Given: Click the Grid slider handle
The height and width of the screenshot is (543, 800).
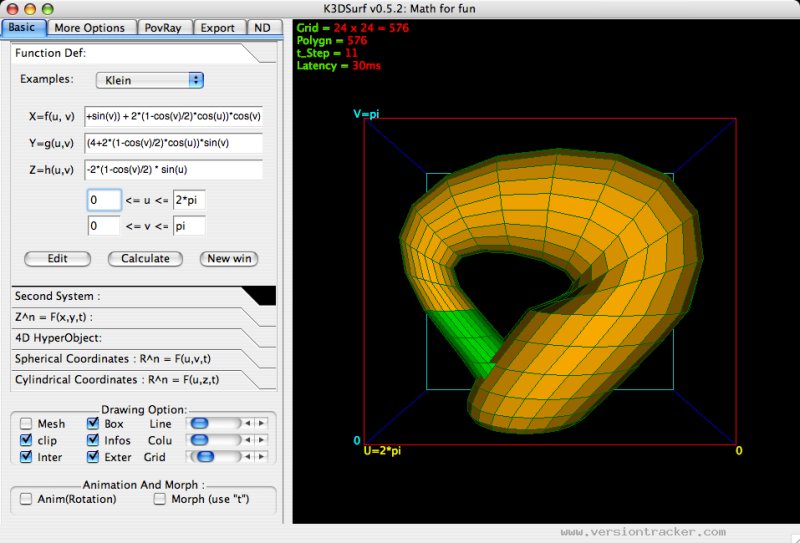Looking at the screenshot, I should pyautogui.click(x=205, y=457).
